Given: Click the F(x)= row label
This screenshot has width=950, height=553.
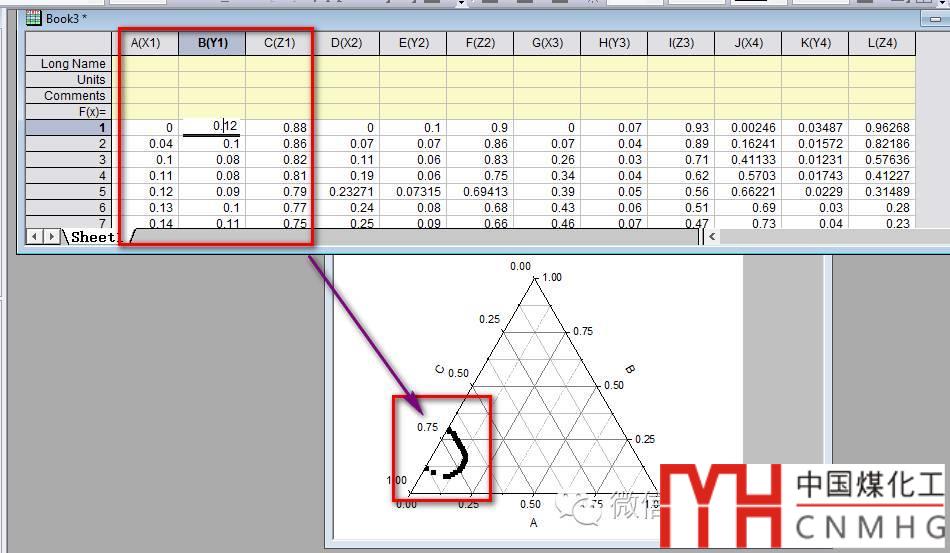Looking at the screenshot, I should [68, 111].
